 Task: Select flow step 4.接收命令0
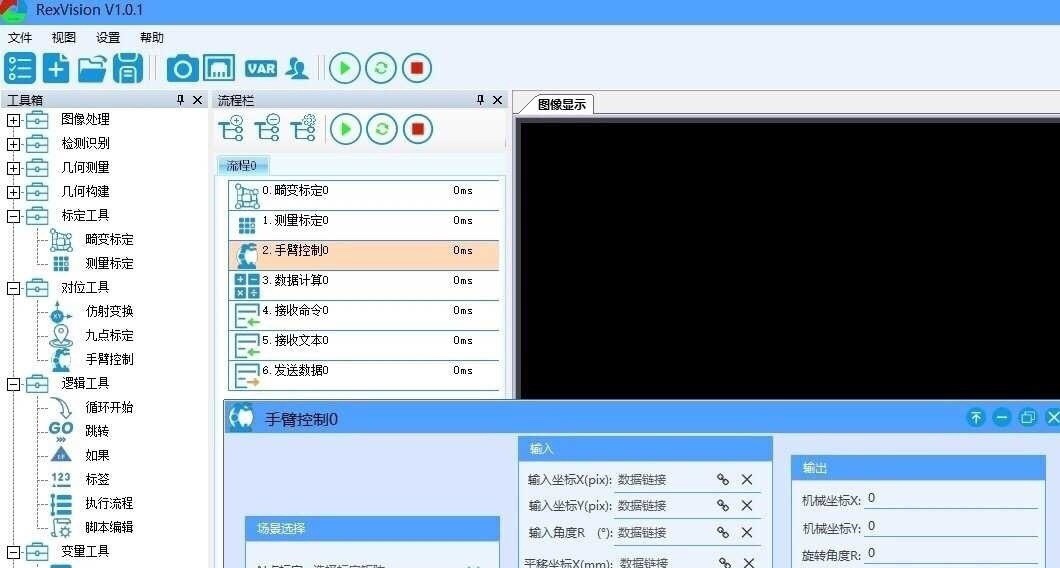364,315
